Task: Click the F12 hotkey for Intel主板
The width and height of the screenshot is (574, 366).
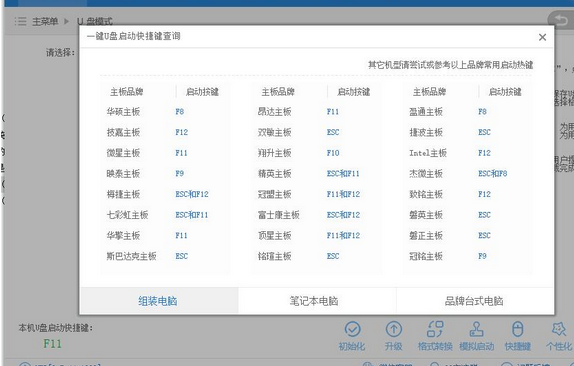Action: point(484,153)
